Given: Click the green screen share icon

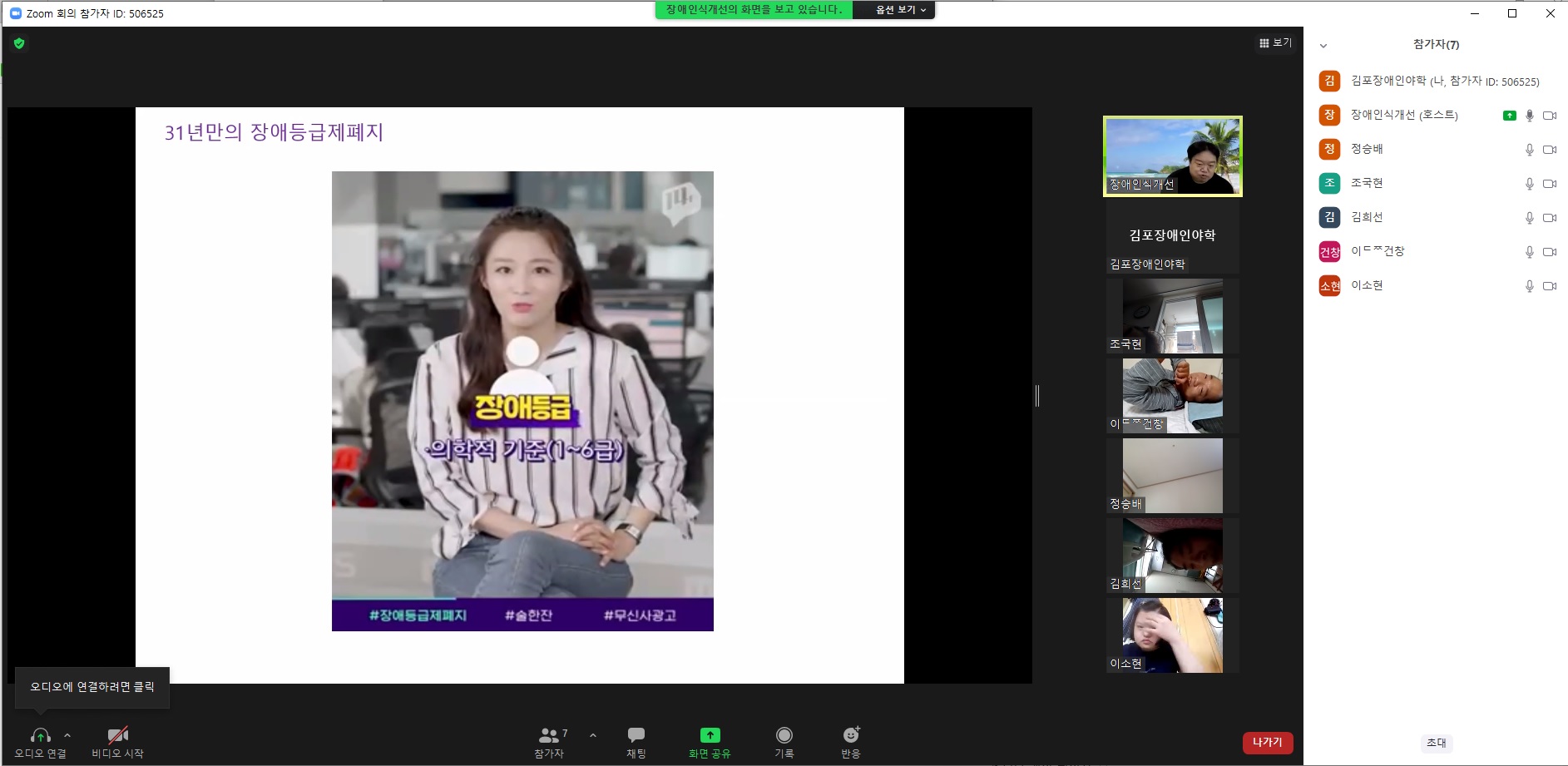Looking at the screenshot, I should click(x=710, y=735).
